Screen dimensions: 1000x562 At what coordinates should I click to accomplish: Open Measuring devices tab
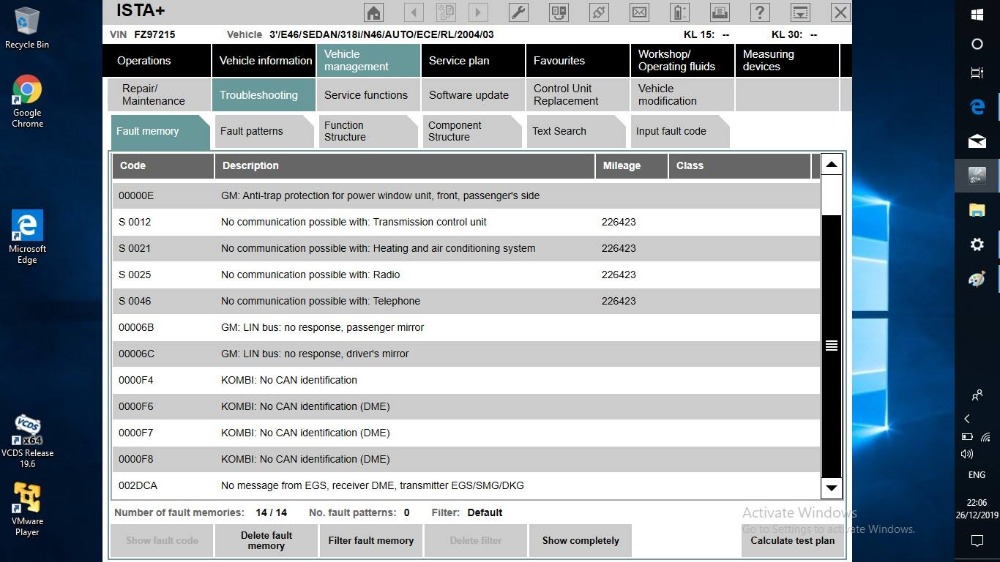tap(786, 61)
